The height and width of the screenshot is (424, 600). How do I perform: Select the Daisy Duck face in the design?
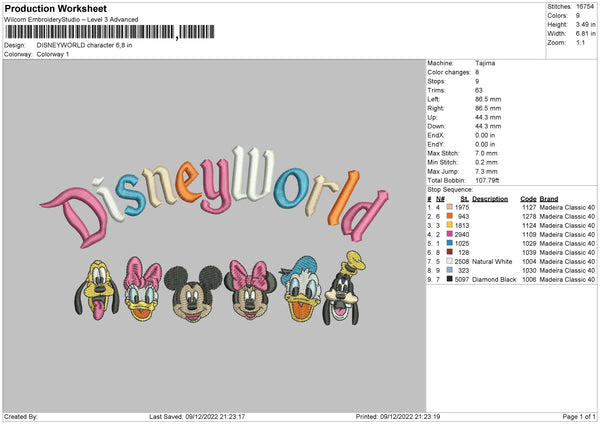142,289
